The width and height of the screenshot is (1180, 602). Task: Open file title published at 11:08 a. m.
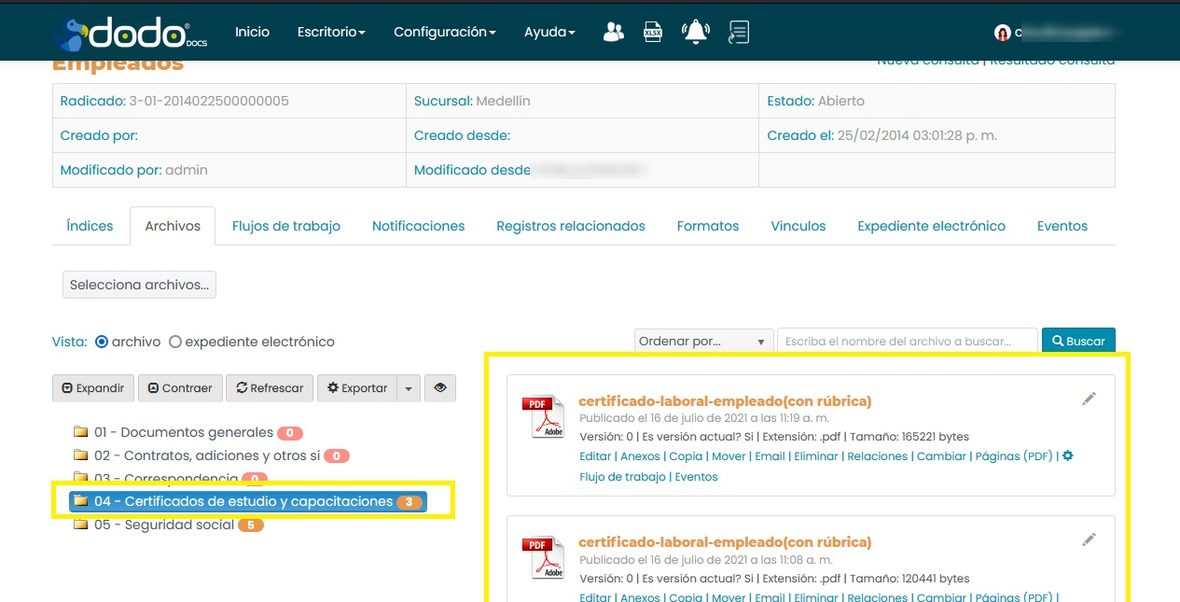click(725, 542)
